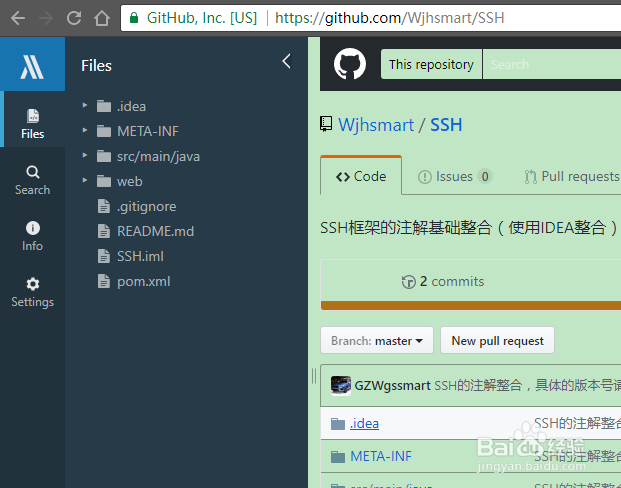Switch to the Code tab
Image resolution: width=621 pixels, height=488 pixels.
tap(361, 176)
